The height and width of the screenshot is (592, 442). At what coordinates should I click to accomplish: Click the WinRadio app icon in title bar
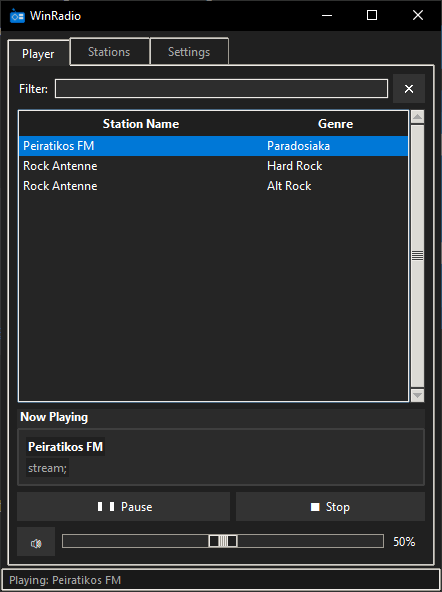(x=17, y=16)
